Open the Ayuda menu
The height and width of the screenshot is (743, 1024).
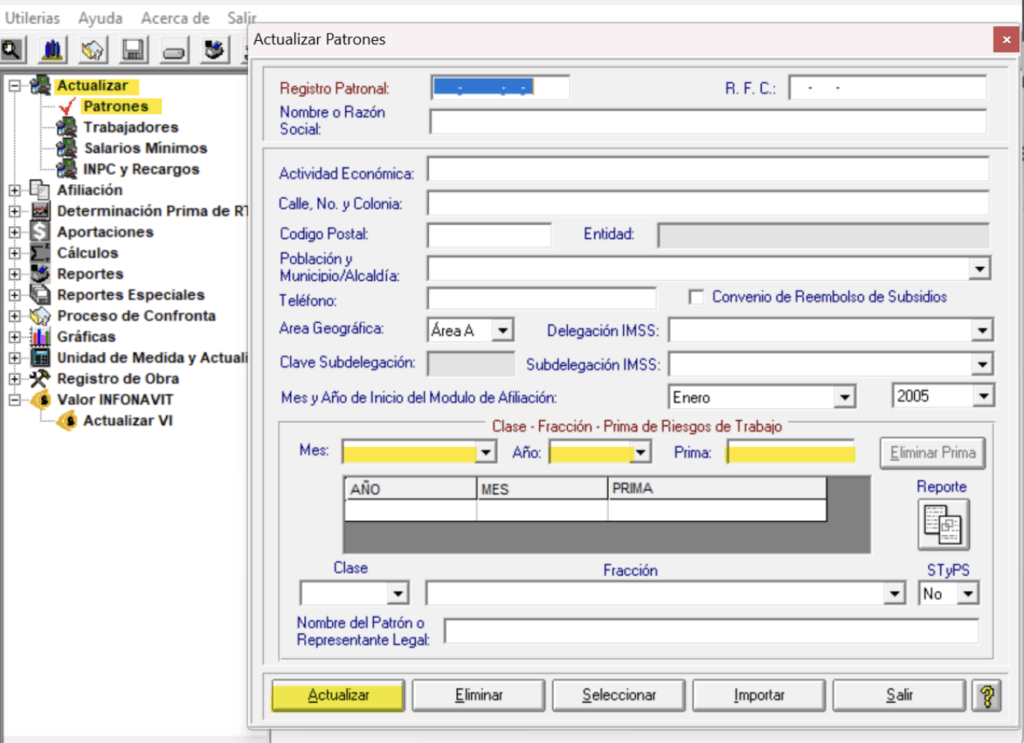pos(101,18)
